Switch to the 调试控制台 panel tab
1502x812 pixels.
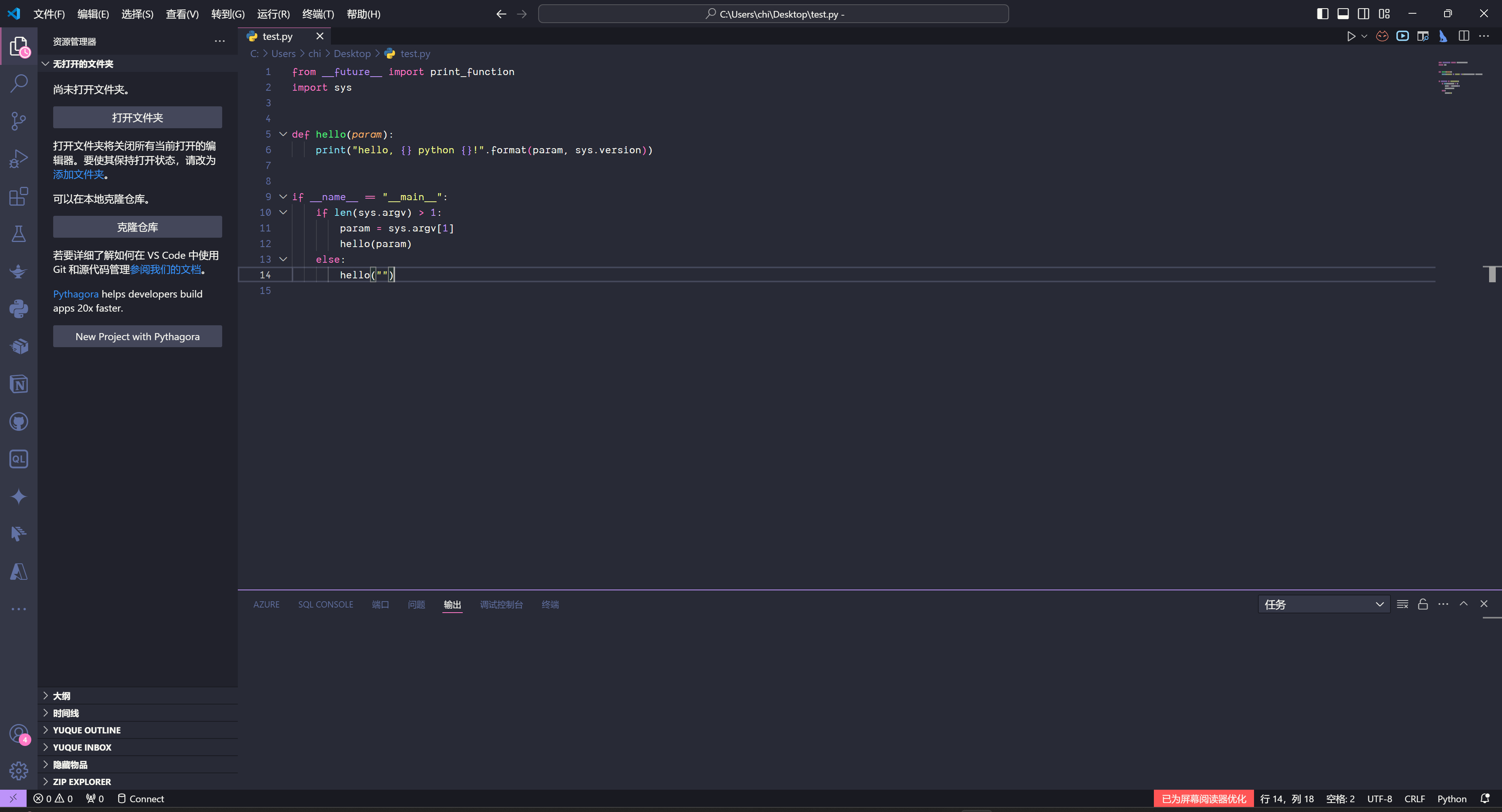pyautogui.click(x=501, y=604)
